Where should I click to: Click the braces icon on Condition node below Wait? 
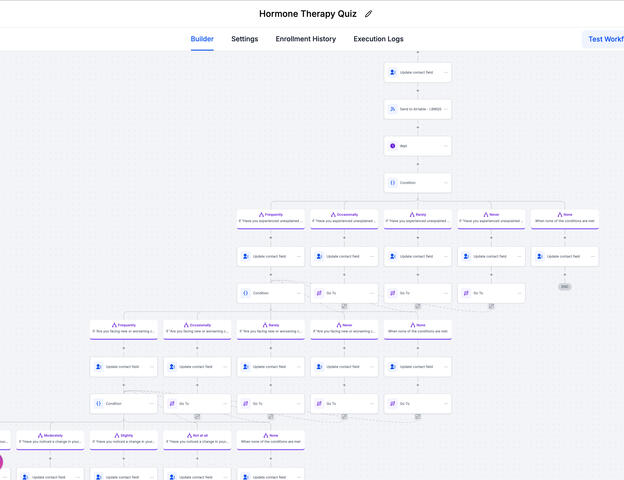[x=393, y=183]
